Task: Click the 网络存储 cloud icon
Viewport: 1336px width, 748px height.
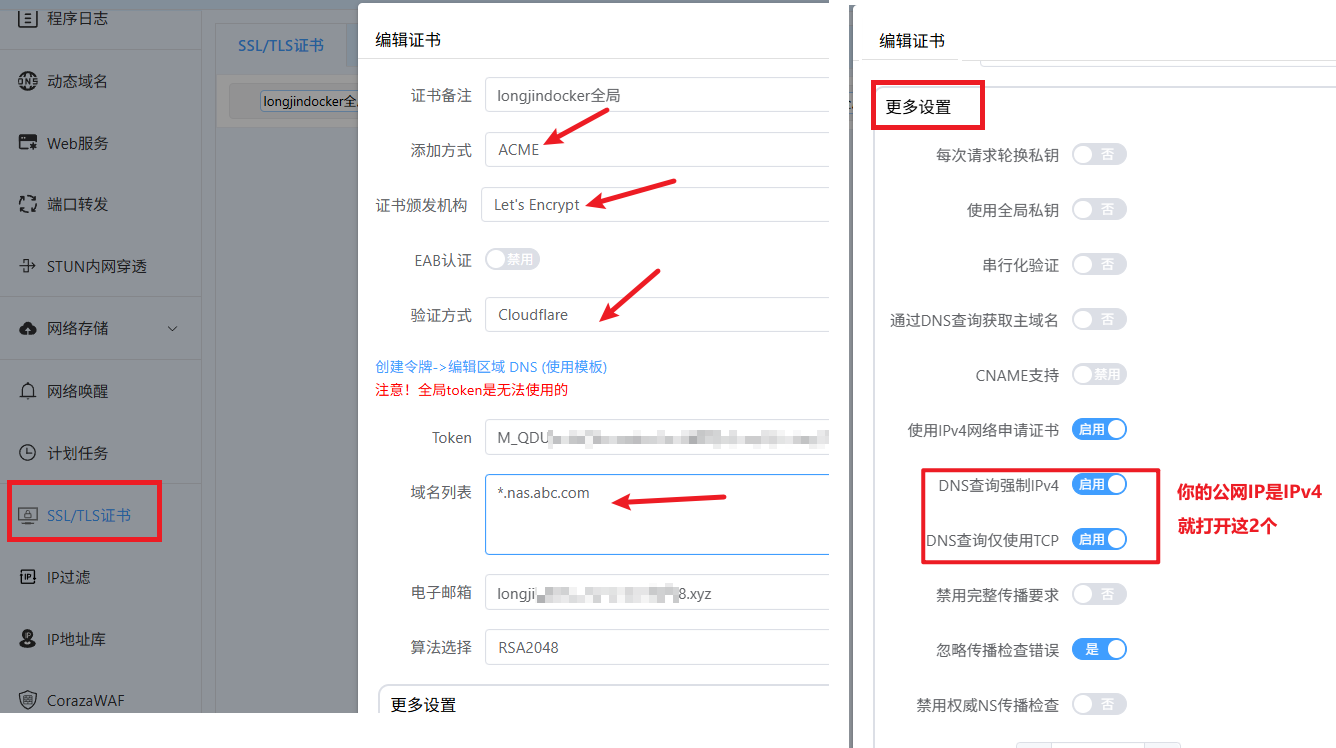Action: coord(28,328)
